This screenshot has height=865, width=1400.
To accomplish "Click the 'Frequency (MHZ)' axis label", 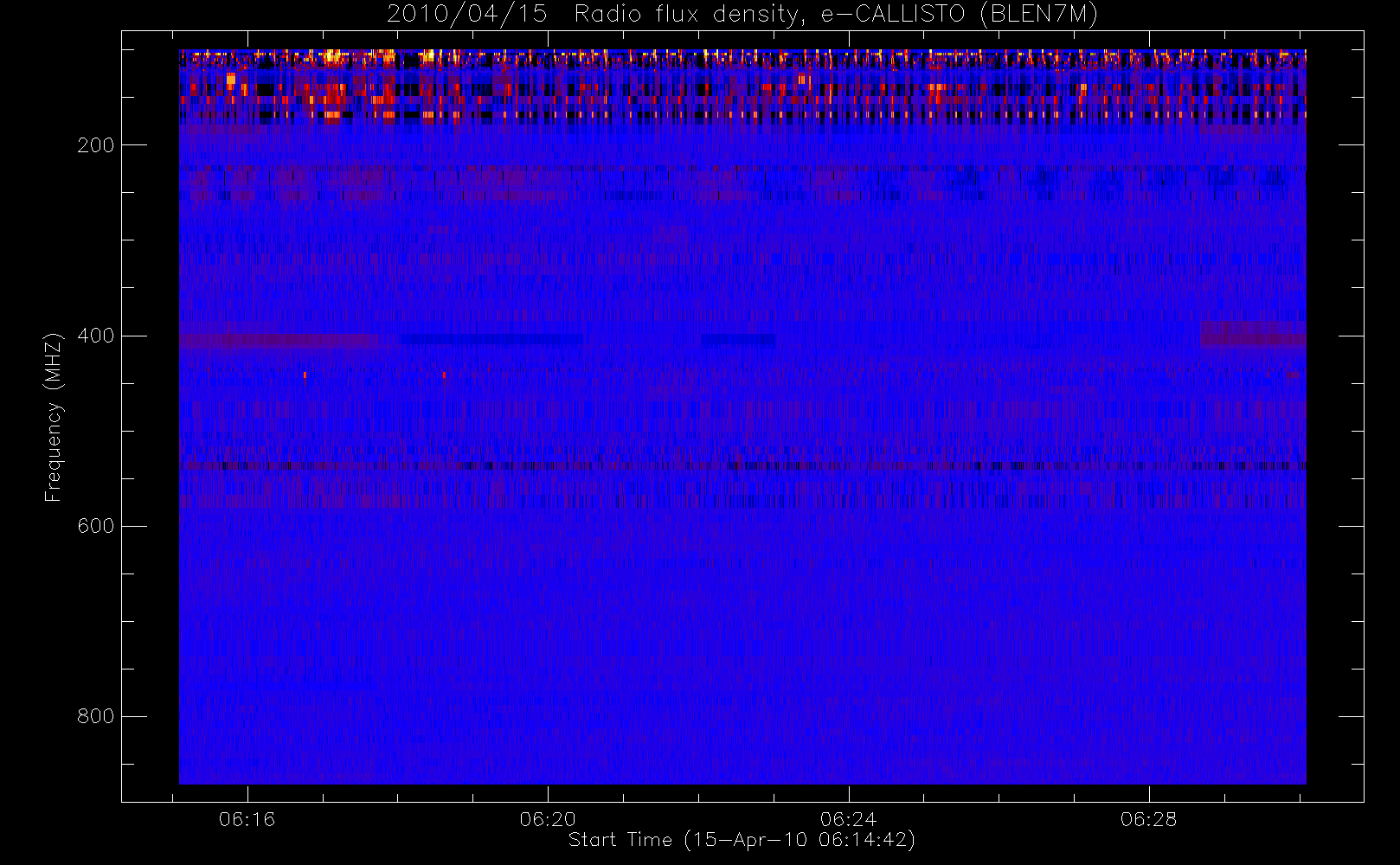I will coord(54,417).
